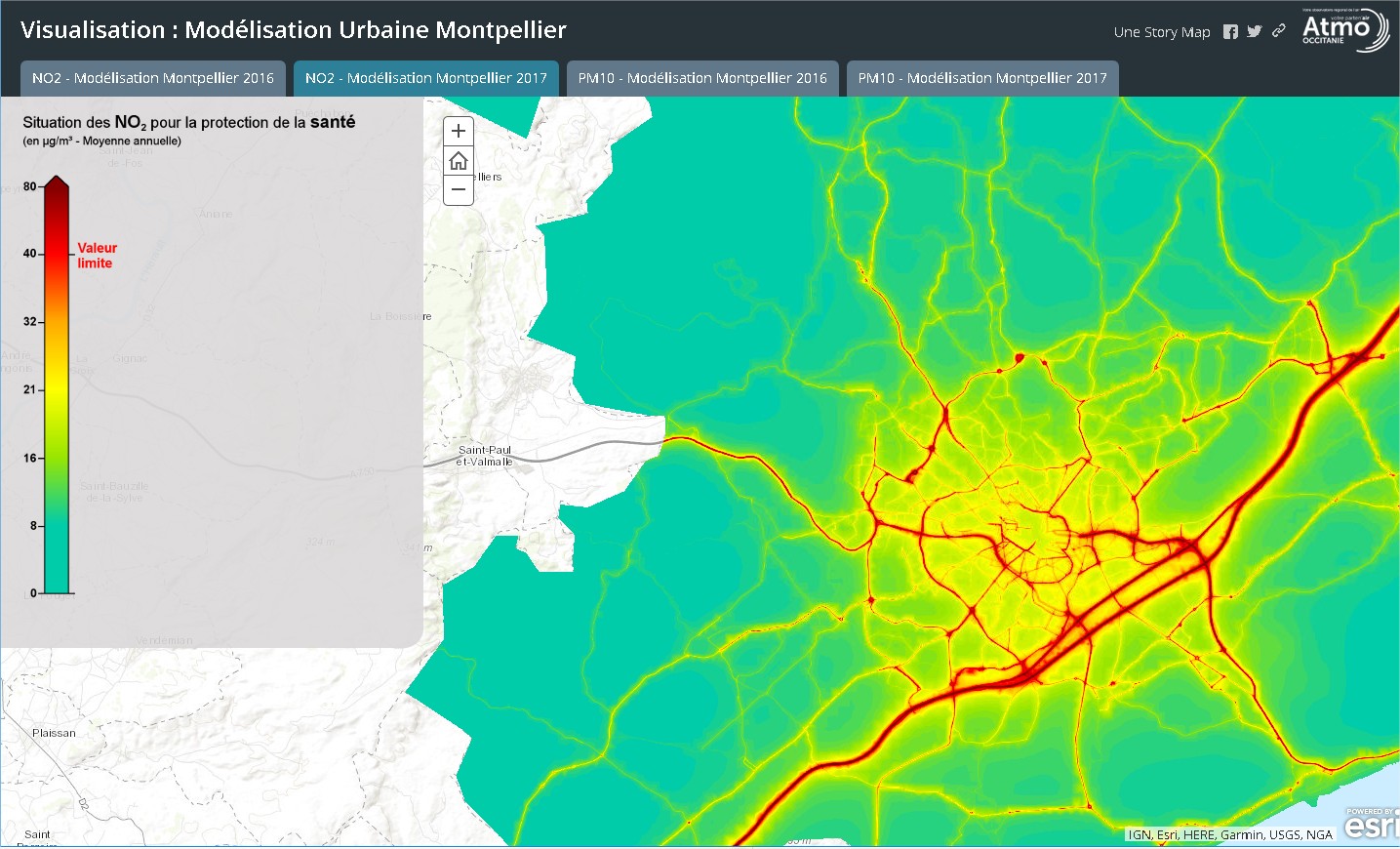This screenshot has width=1400, height=849.
Task: Click the 16 value on the legend scale
Action: coord(30,458)
